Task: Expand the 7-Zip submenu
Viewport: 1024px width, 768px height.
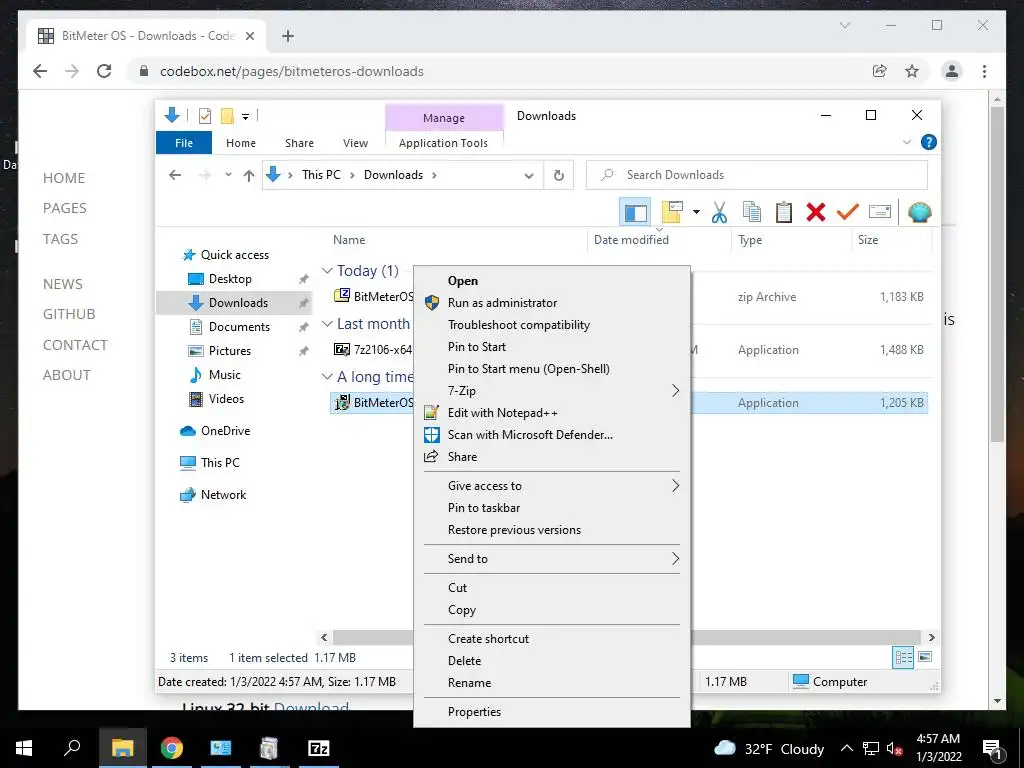Action: click(675, 391)
